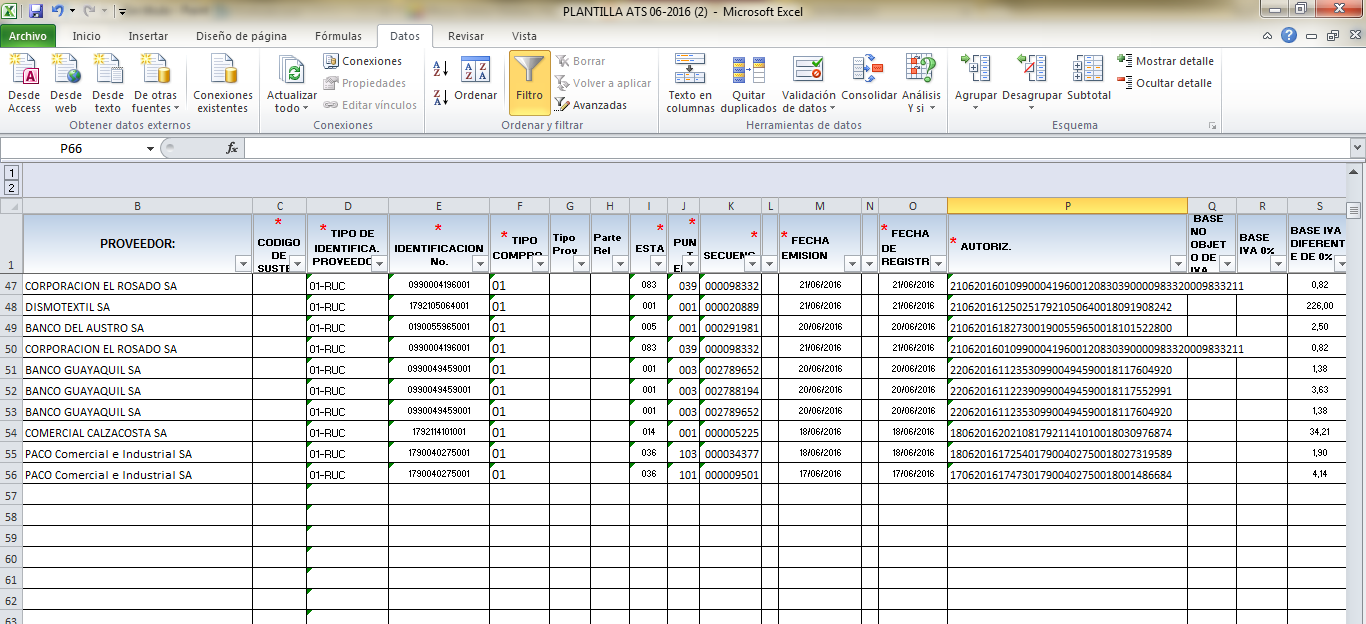
Task: Open FECHA DE REGISTR filter dropdown
Action: [x=937, y=264]
